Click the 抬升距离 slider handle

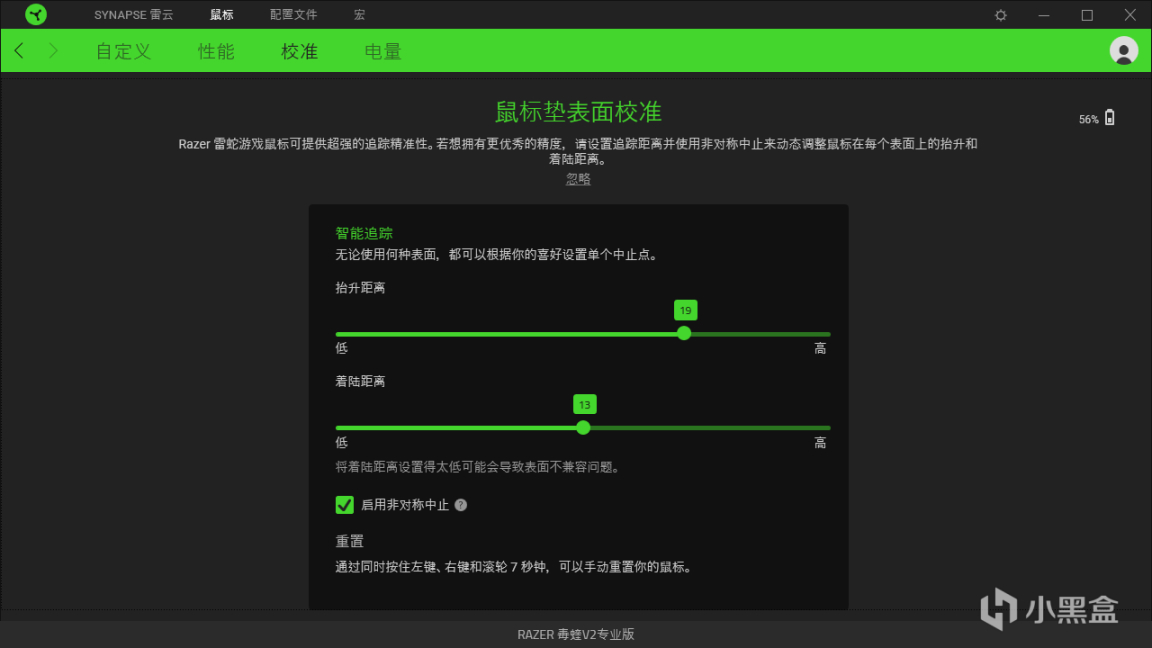pos(684,334)
